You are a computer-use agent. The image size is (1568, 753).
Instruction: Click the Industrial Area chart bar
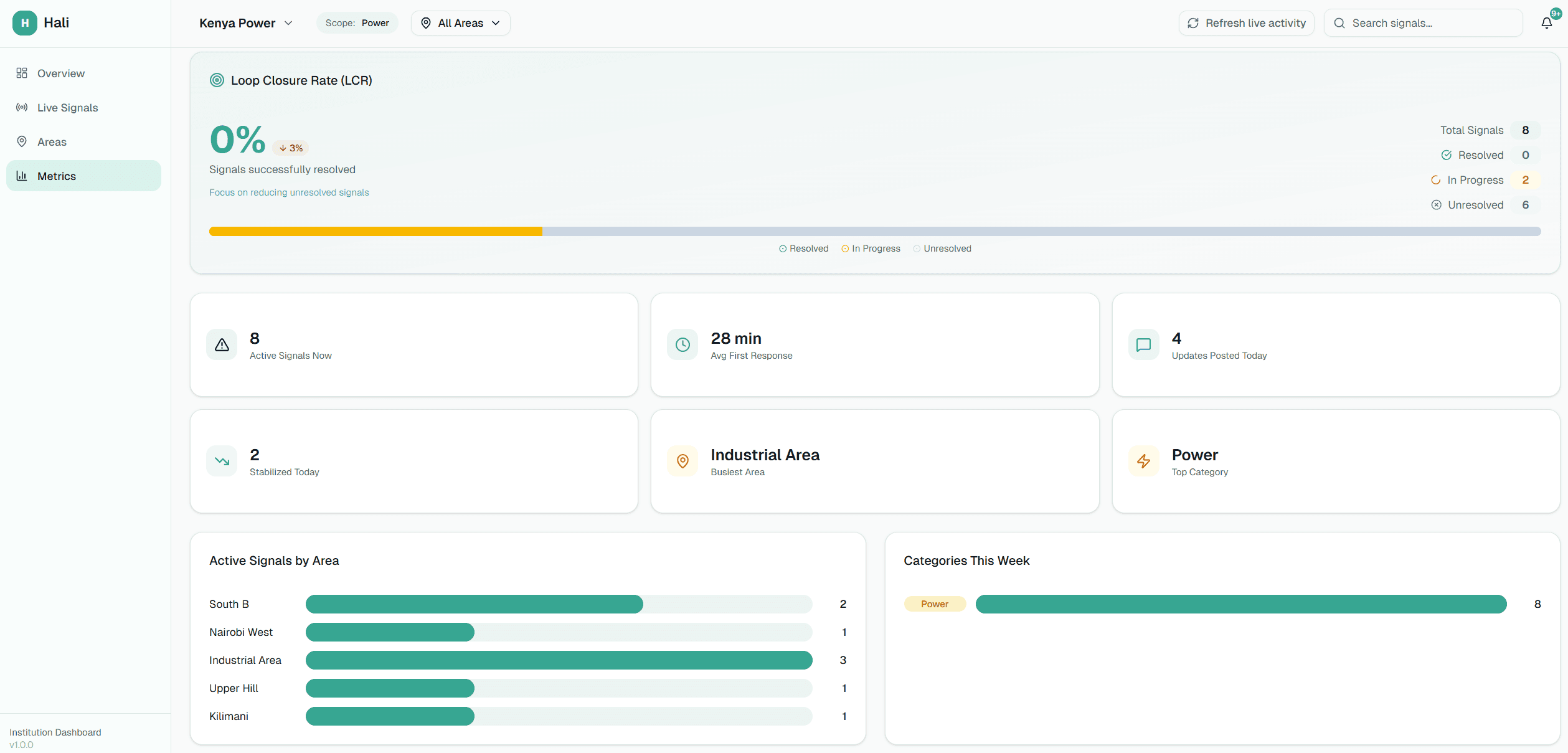(x=559, y=660)
